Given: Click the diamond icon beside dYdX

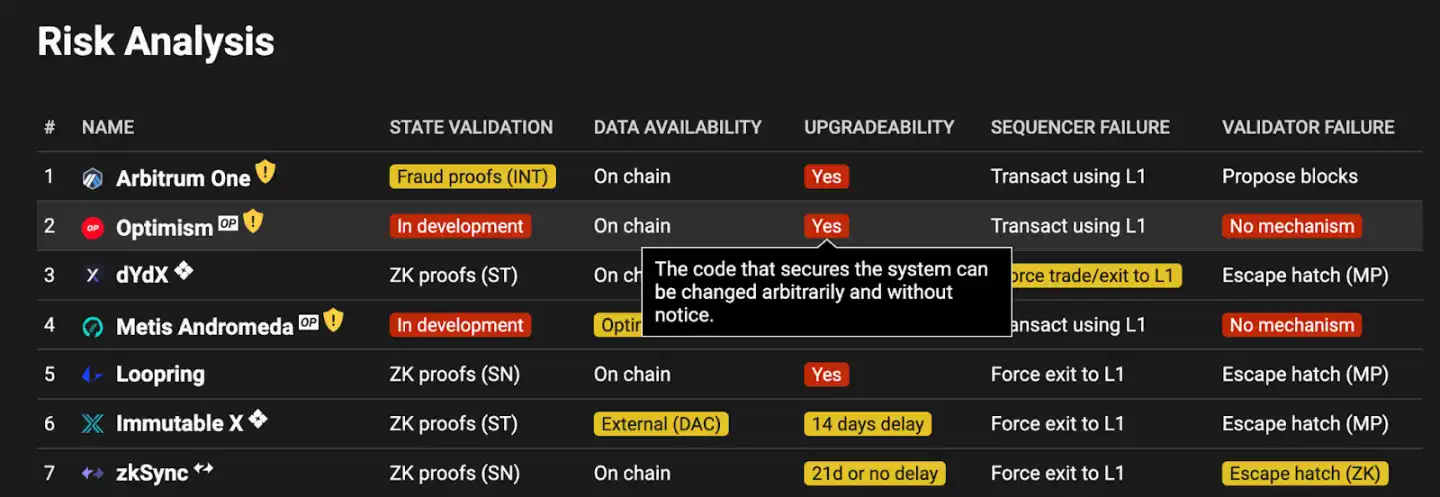Looking at the screenshot, I should click(183, 270).
